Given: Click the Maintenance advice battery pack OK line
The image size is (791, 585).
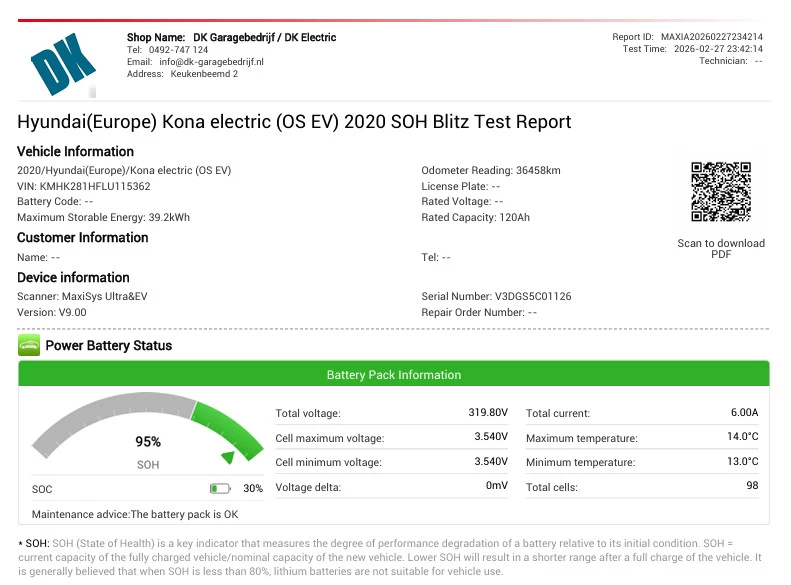Looking at the screenshot, I should tap(135, 514).
